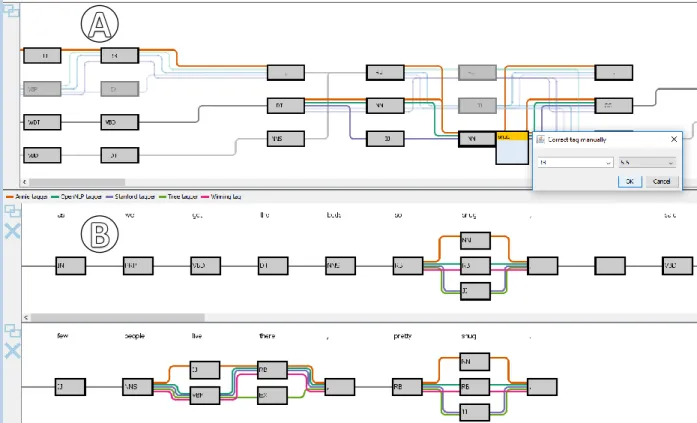Remove 'as we got' sentence via X icon

point(12,231)
